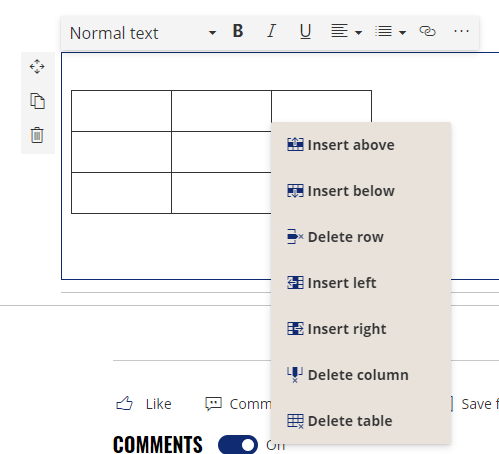Apply italic formatting
The width and height of the screenshot is (499, 454).
[x=271, y=31]
